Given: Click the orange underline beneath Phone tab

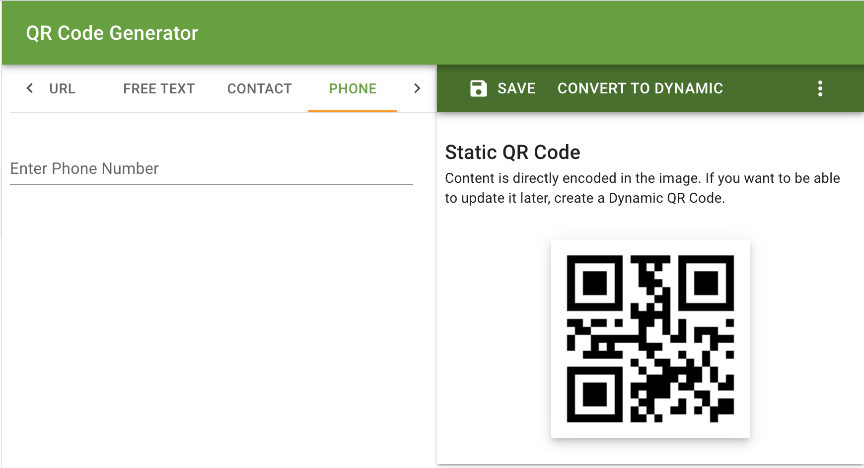Looking at the screenshot, I should 353,110.
